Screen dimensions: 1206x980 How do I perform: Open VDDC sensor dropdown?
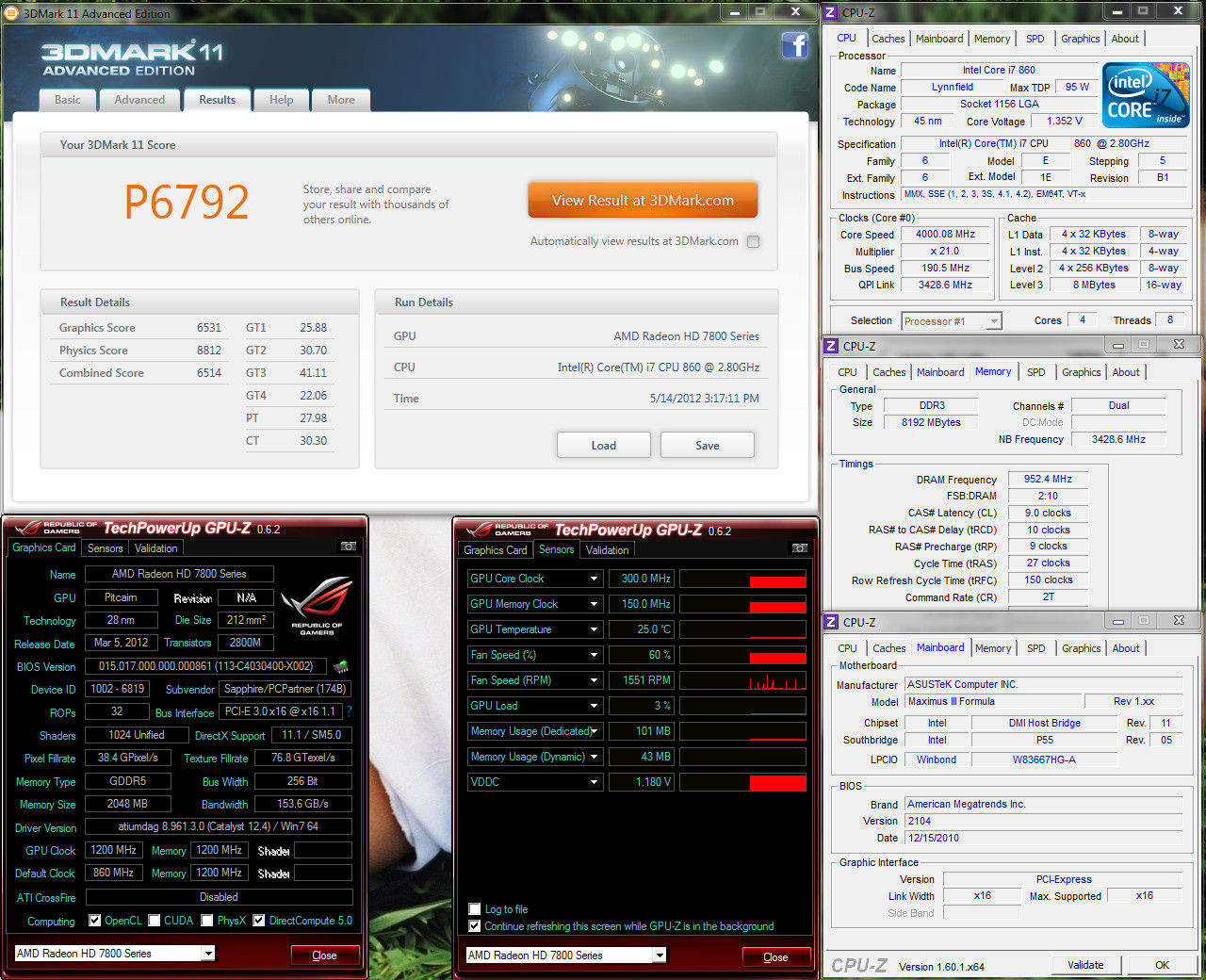595,782
